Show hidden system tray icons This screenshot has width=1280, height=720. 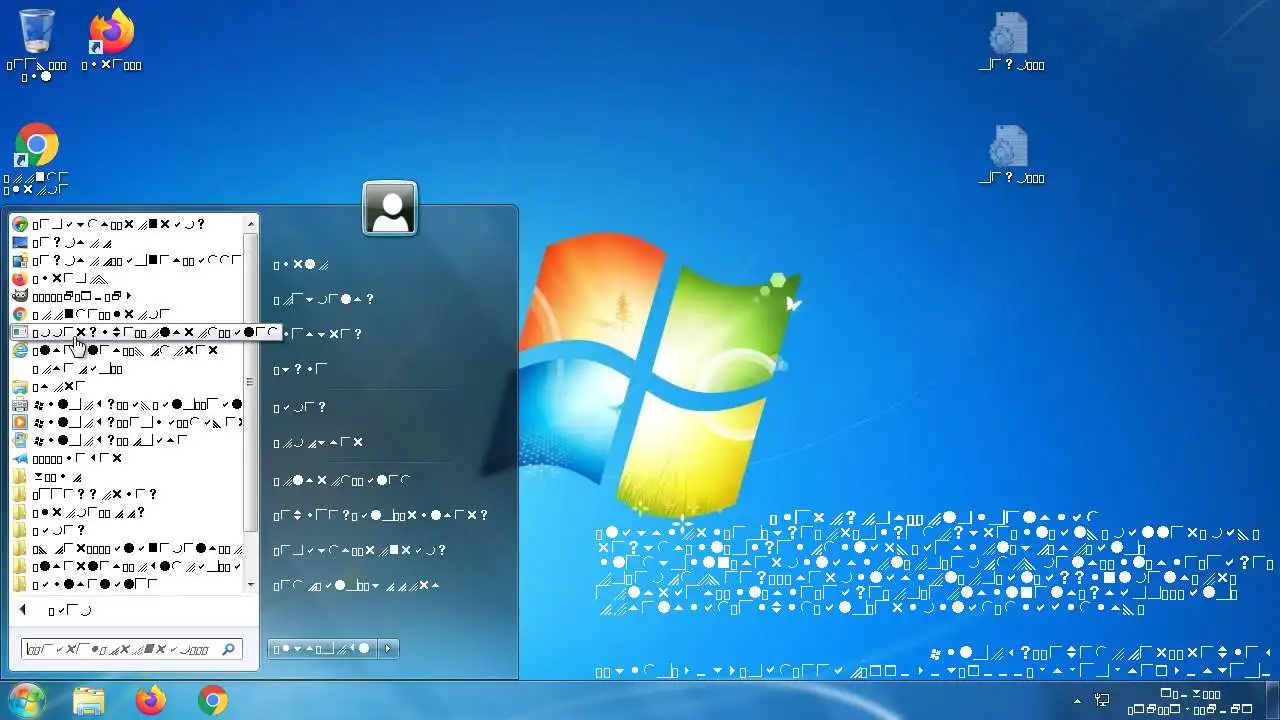point(1077,701)
